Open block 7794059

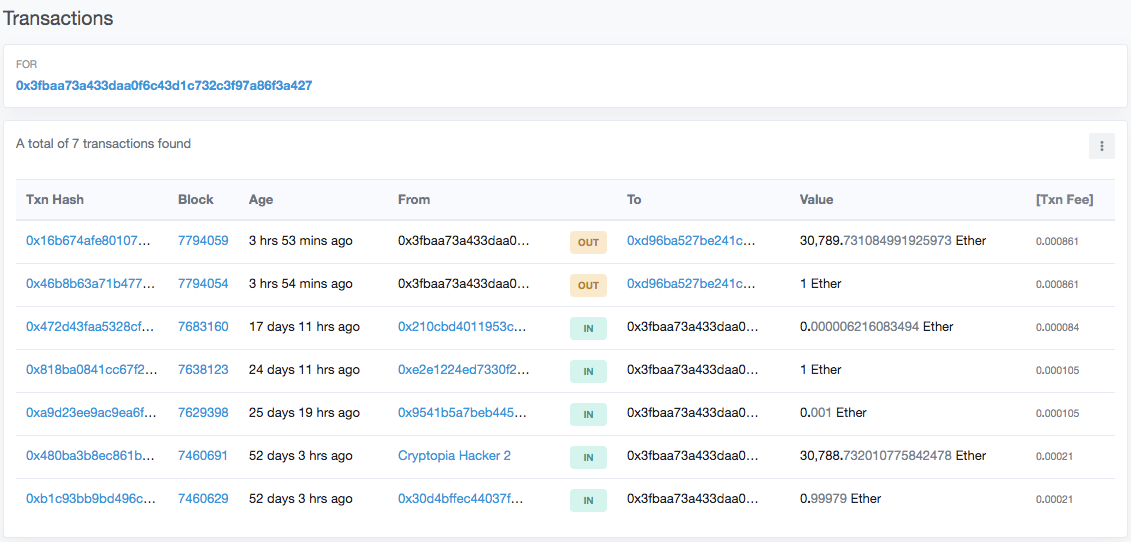coord(203,241)
